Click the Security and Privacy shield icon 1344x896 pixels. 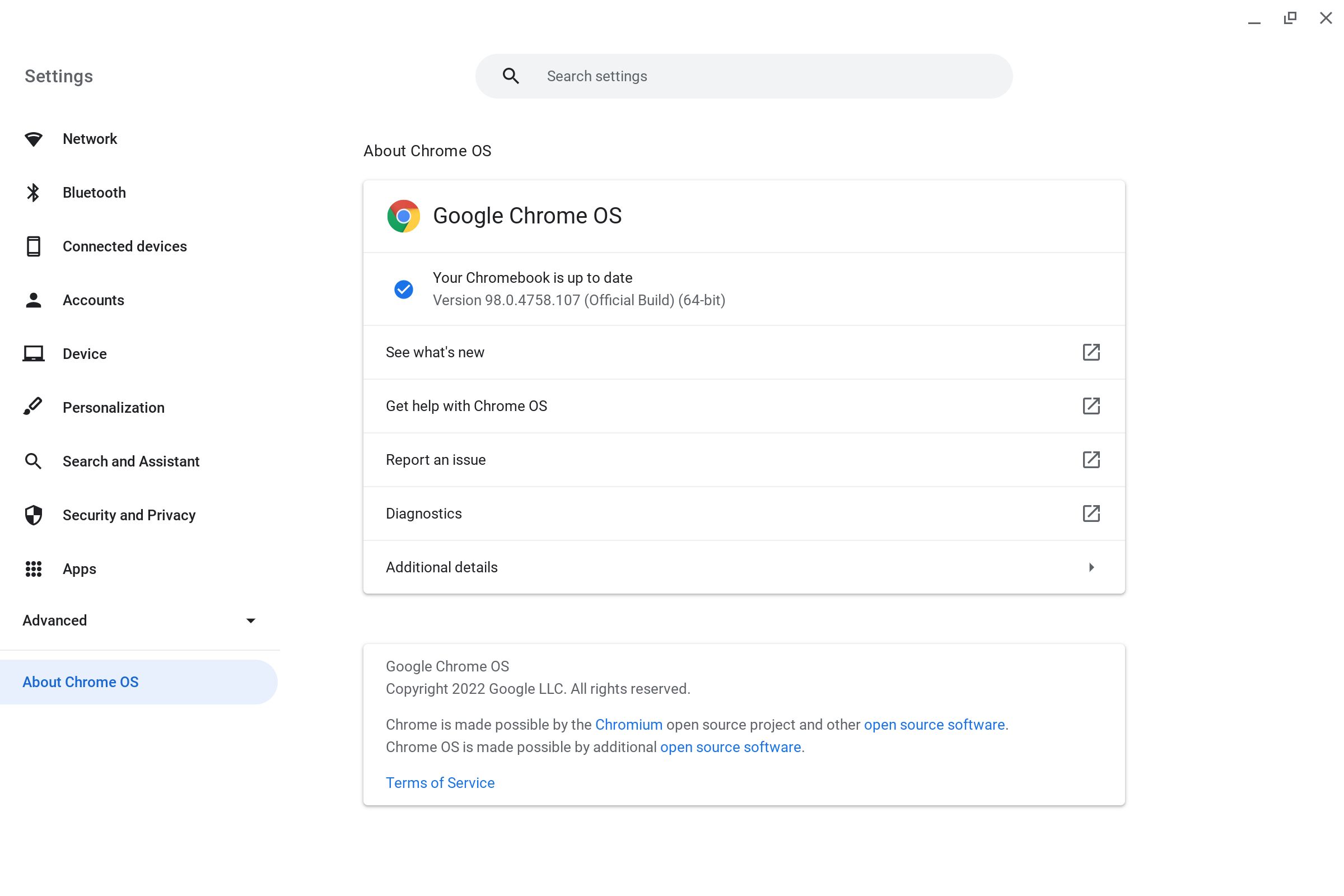pos(34,514)
